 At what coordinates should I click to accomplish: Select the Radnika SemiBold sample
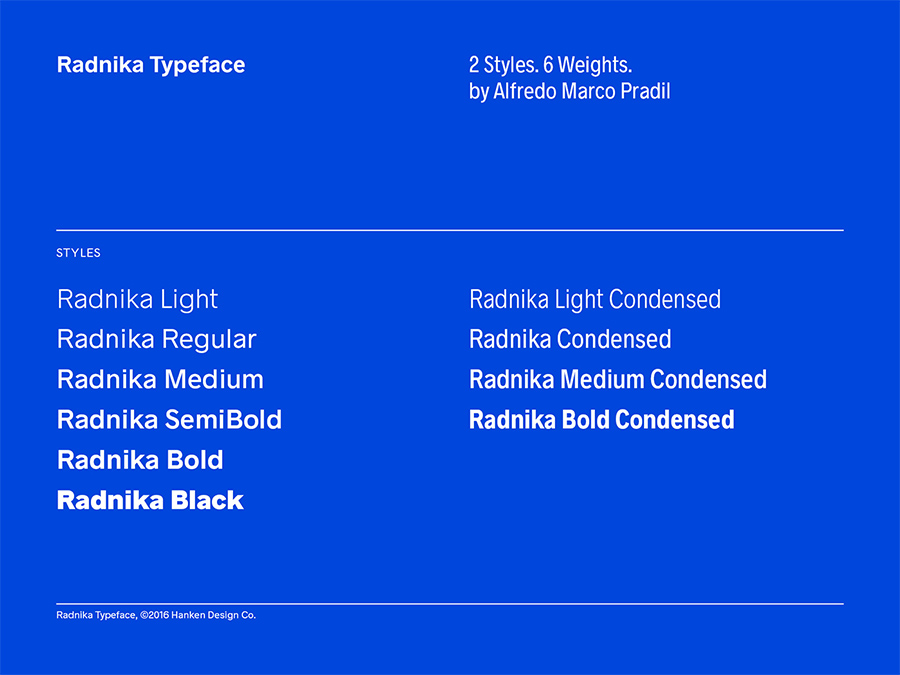[x=169, y=420]
